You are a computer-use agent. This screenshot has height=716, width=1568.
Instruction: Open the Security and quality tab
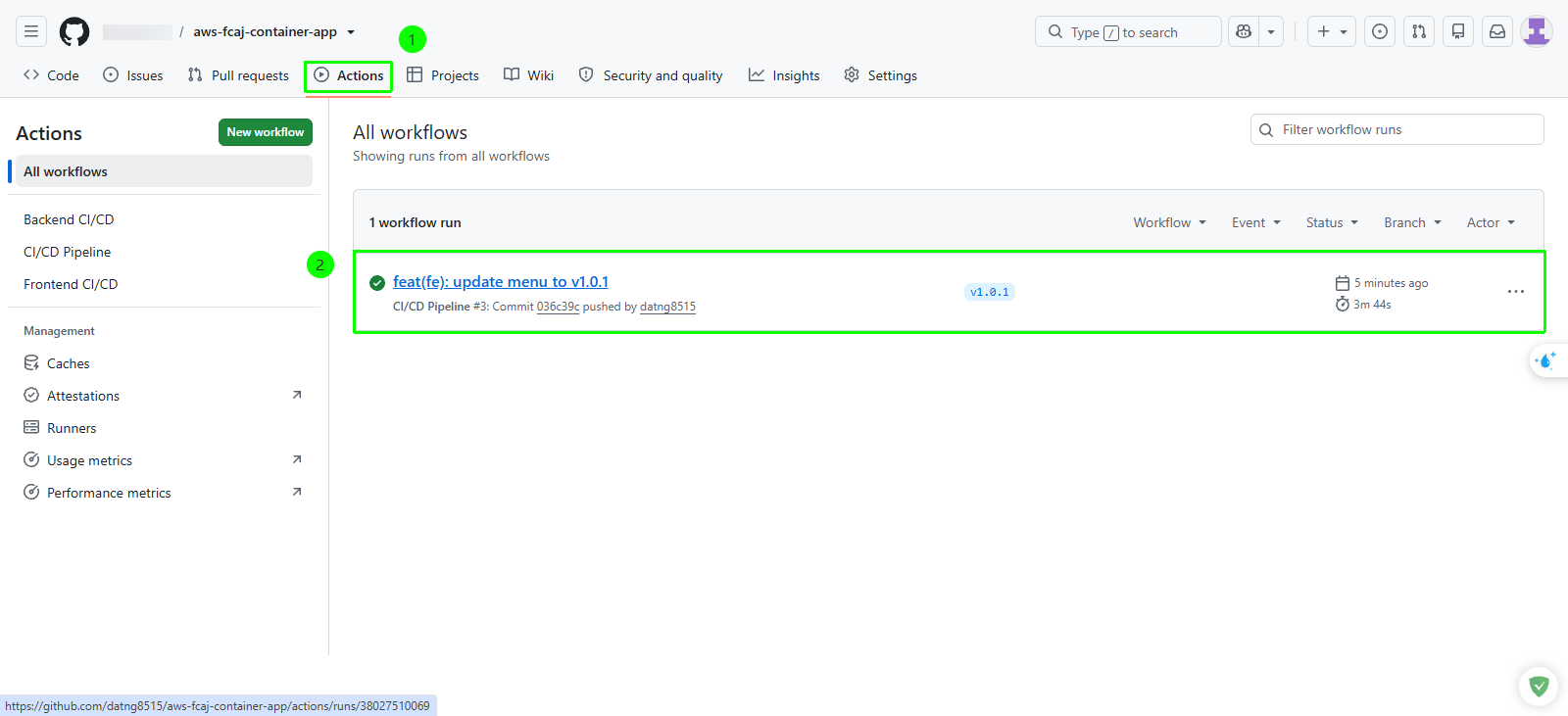coord(651,75)
